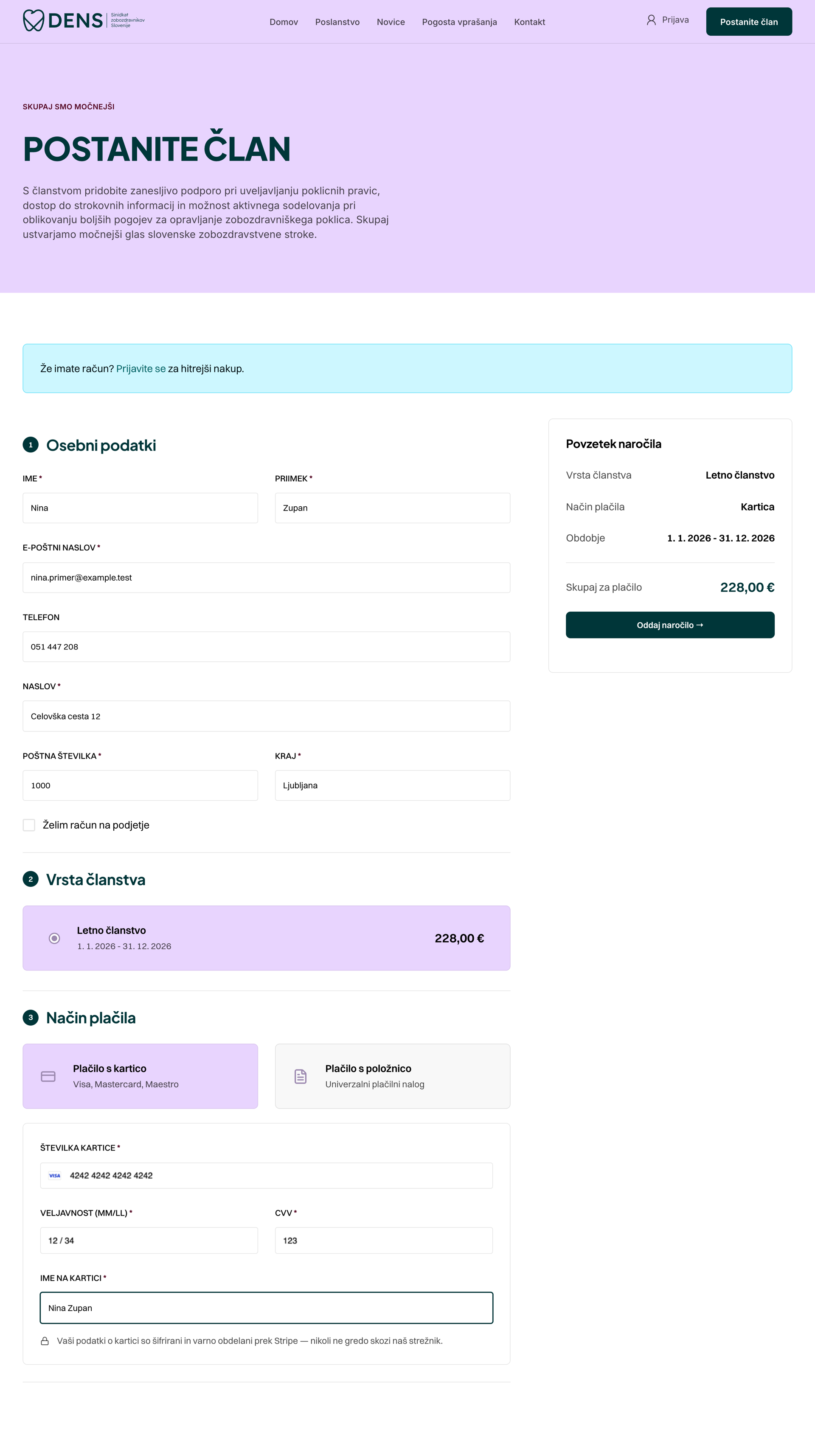
Task: Click the e-poštni naslov input
Action: (x=267, y=578)
